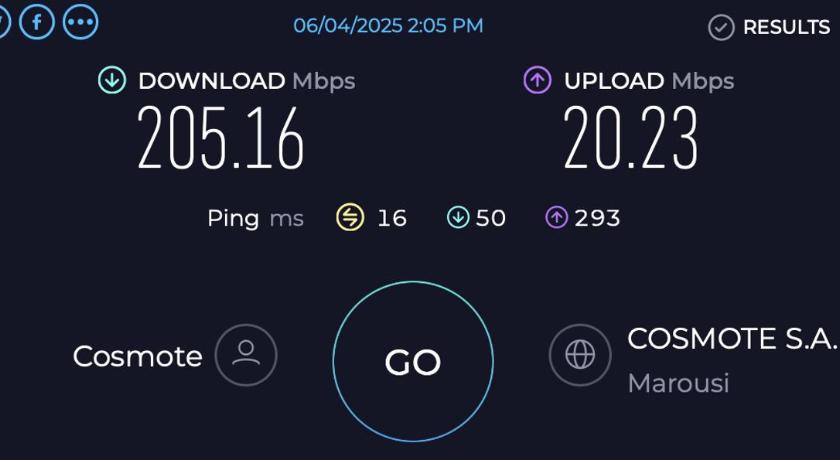Click the RESULTS checkmark icon

721,27
